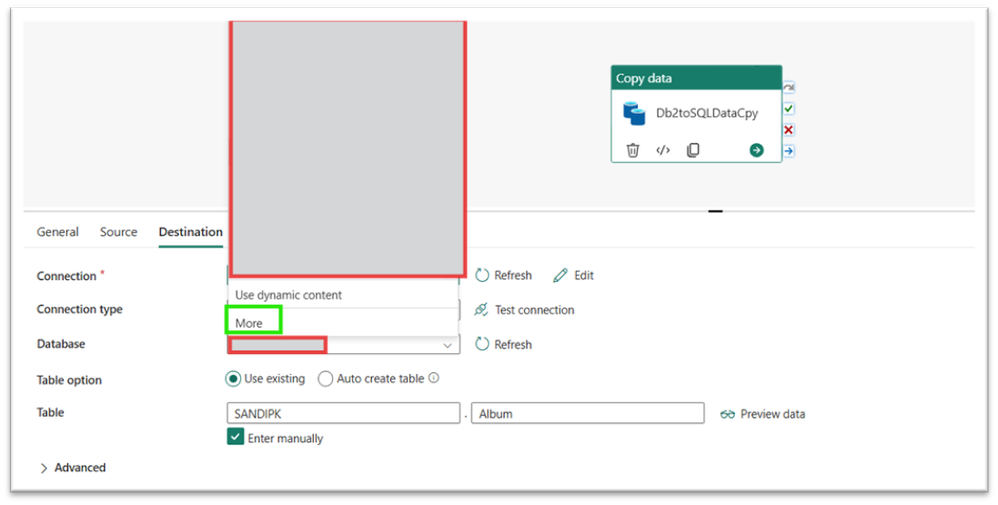
Task: Click the Connection type label
Action: 80,309
